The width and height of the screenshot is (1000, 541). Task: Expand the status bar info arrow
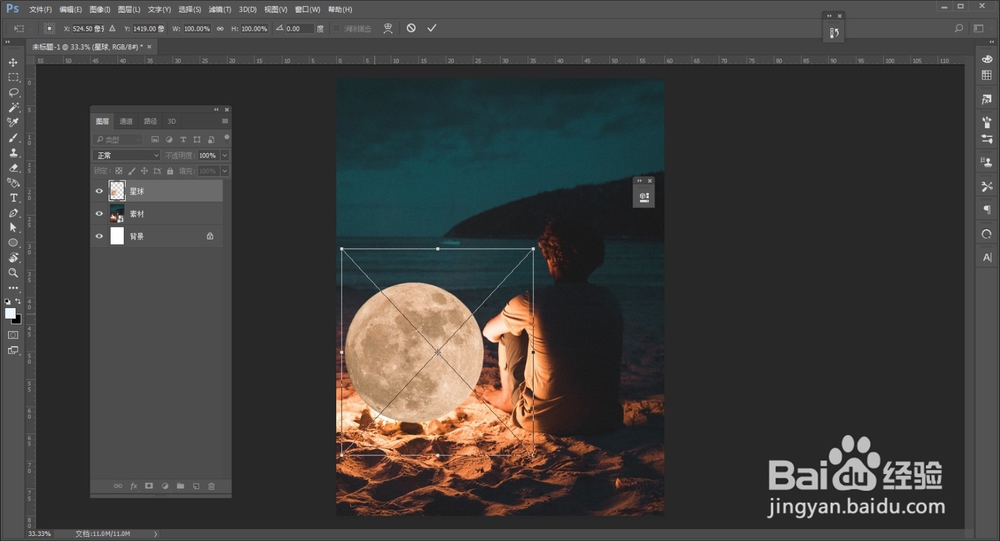point(156,534)
